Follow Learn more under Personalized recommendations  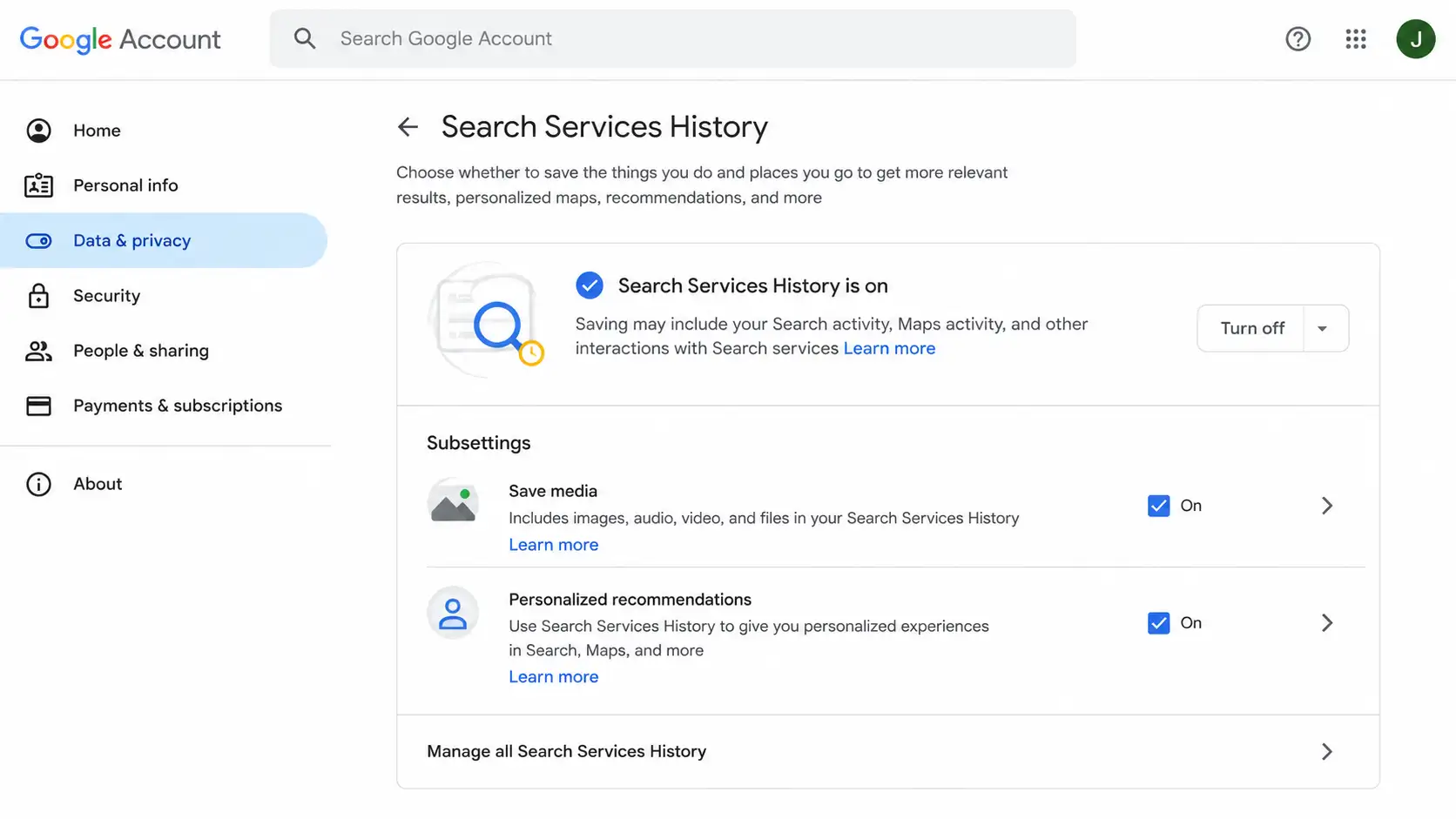coord(554,677)
